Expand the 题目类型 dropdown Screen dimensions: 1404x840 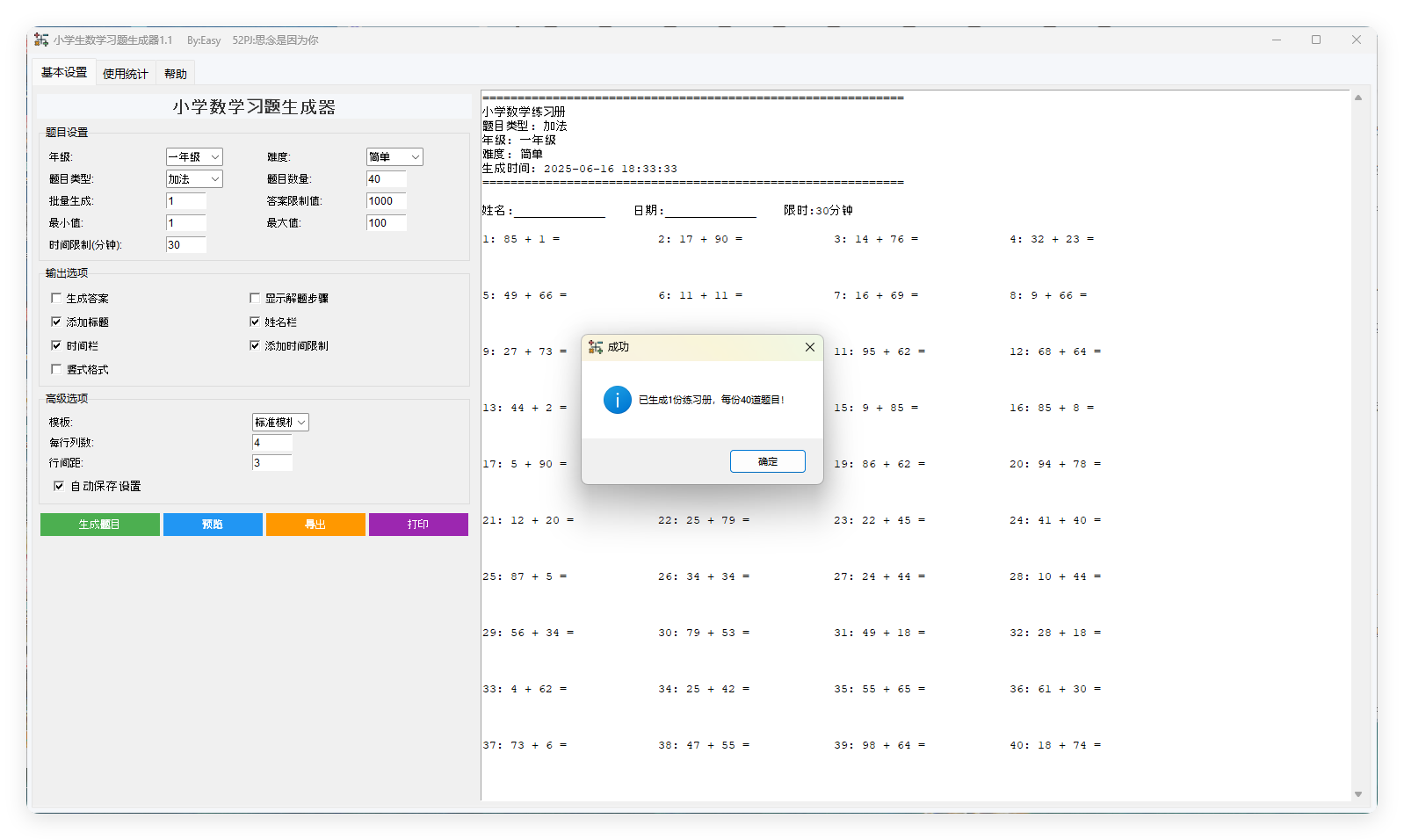[x=194, y=179]
